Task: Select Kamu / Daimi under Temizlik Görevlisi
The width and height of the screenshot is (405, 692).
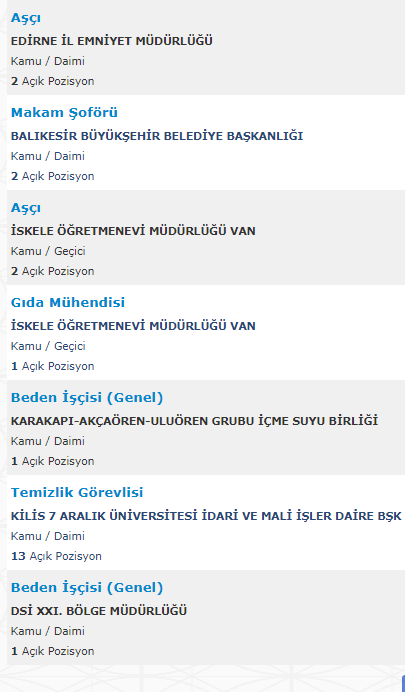Action: (x=48, y=536)
